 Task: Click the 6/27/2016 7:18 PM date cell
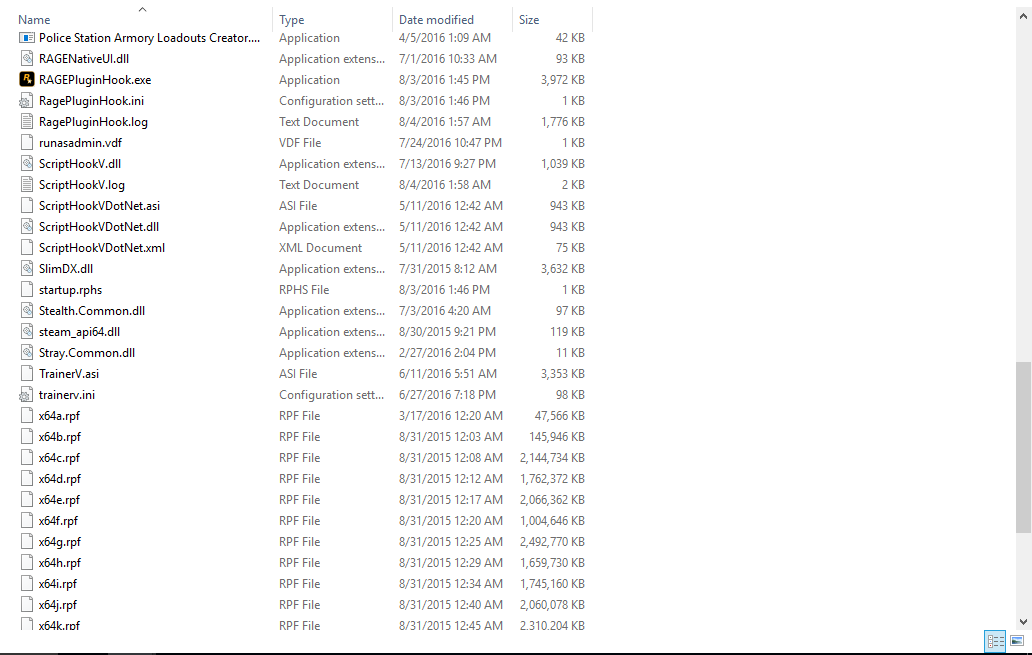pyautogui.click(x=448, y=395)
